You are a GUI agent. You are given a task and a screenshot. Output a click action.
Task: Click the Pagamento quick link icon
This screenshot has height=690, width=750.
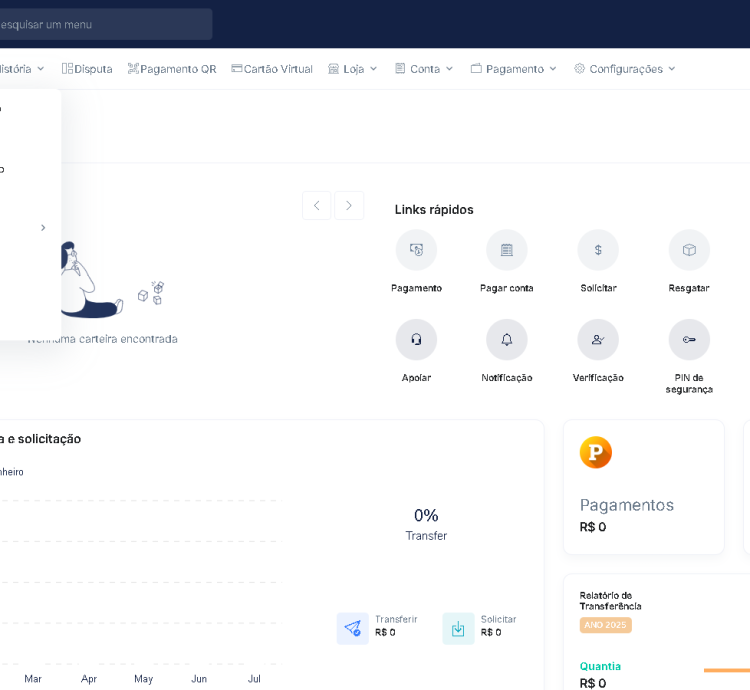pyautogui.click(x=416, y=250)
